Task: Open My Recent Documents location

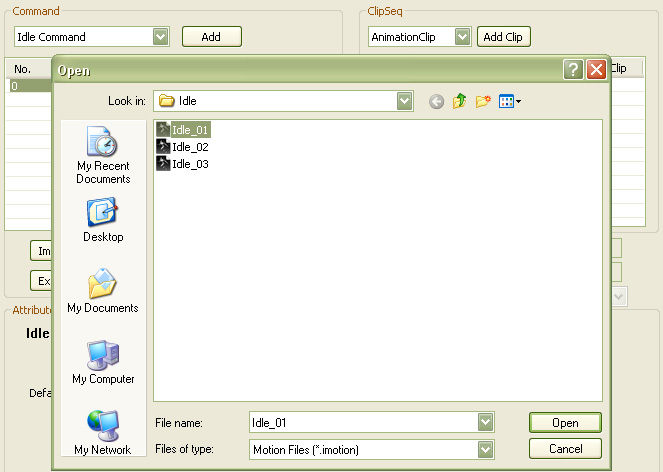Action: 103,155
